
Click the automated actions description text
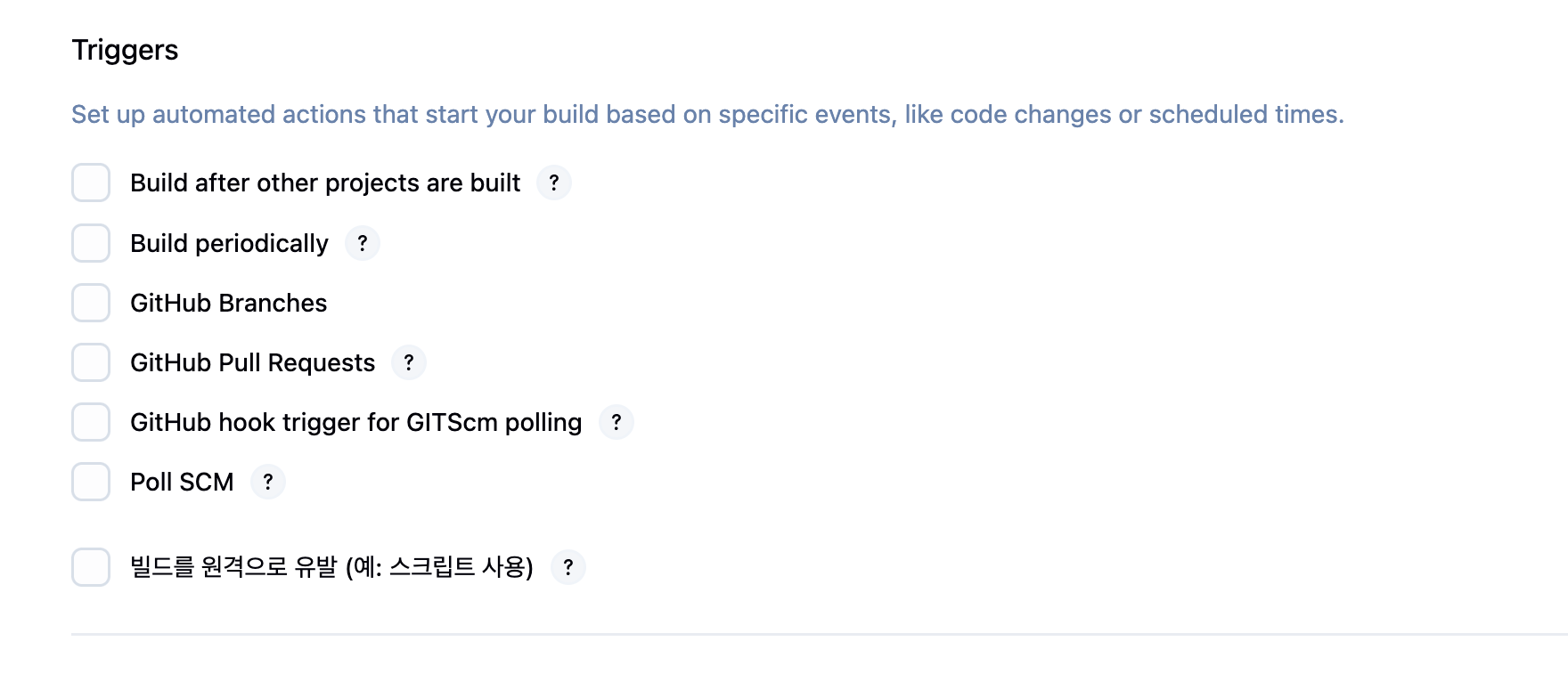[707, 115]
